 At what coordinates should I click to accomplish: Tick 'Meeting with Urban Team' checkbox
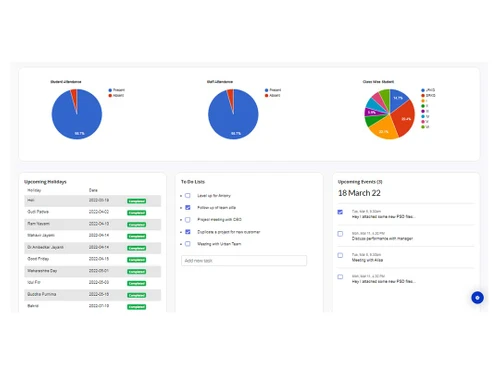click(188, 244)
